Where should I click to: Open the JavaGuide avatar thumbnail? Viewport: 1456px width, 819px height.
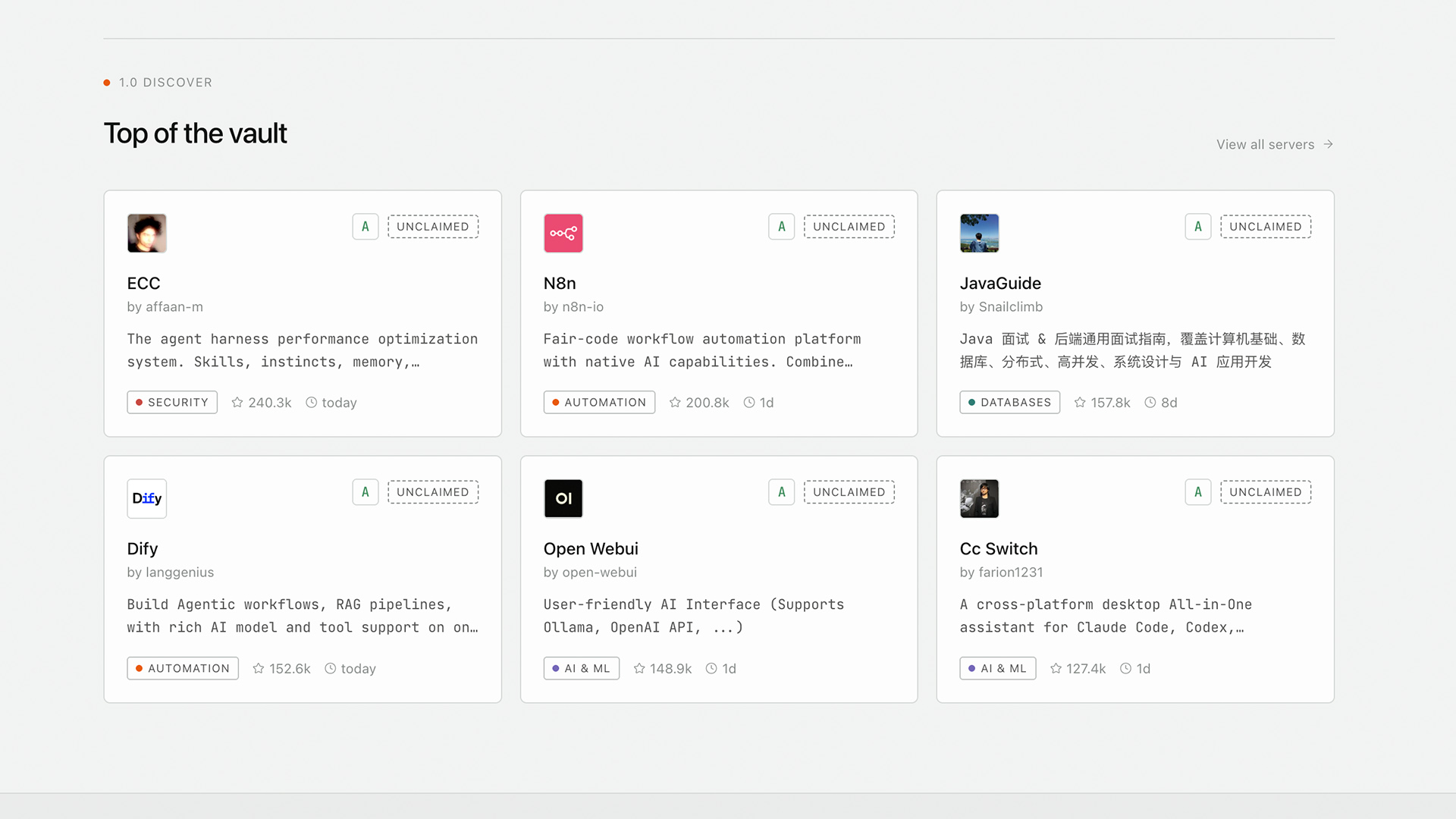click(x=979, y=233)
